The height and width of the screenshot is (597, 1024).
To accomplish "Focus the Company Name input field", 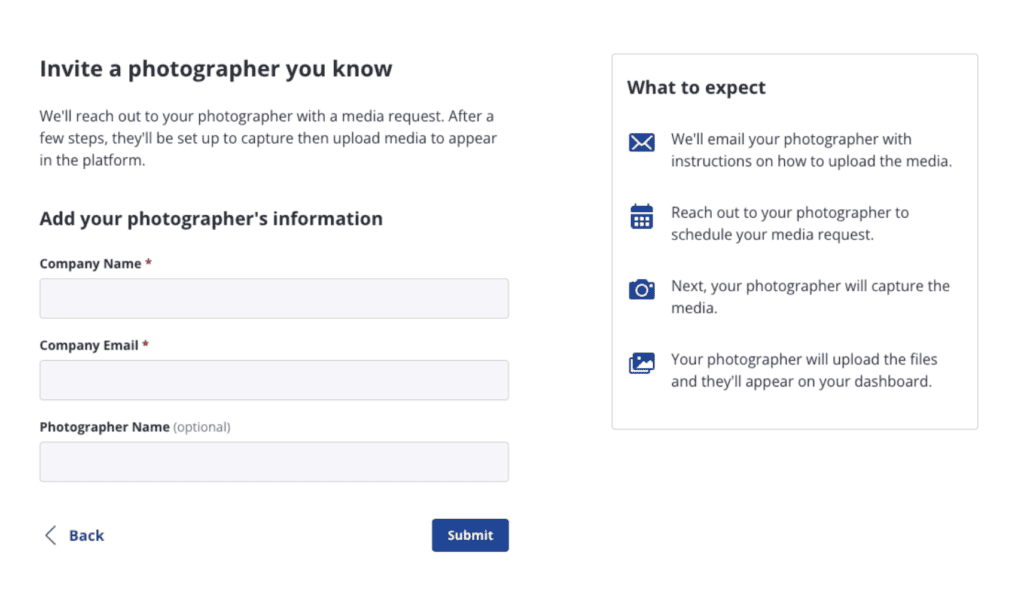I will pos(274,298).
